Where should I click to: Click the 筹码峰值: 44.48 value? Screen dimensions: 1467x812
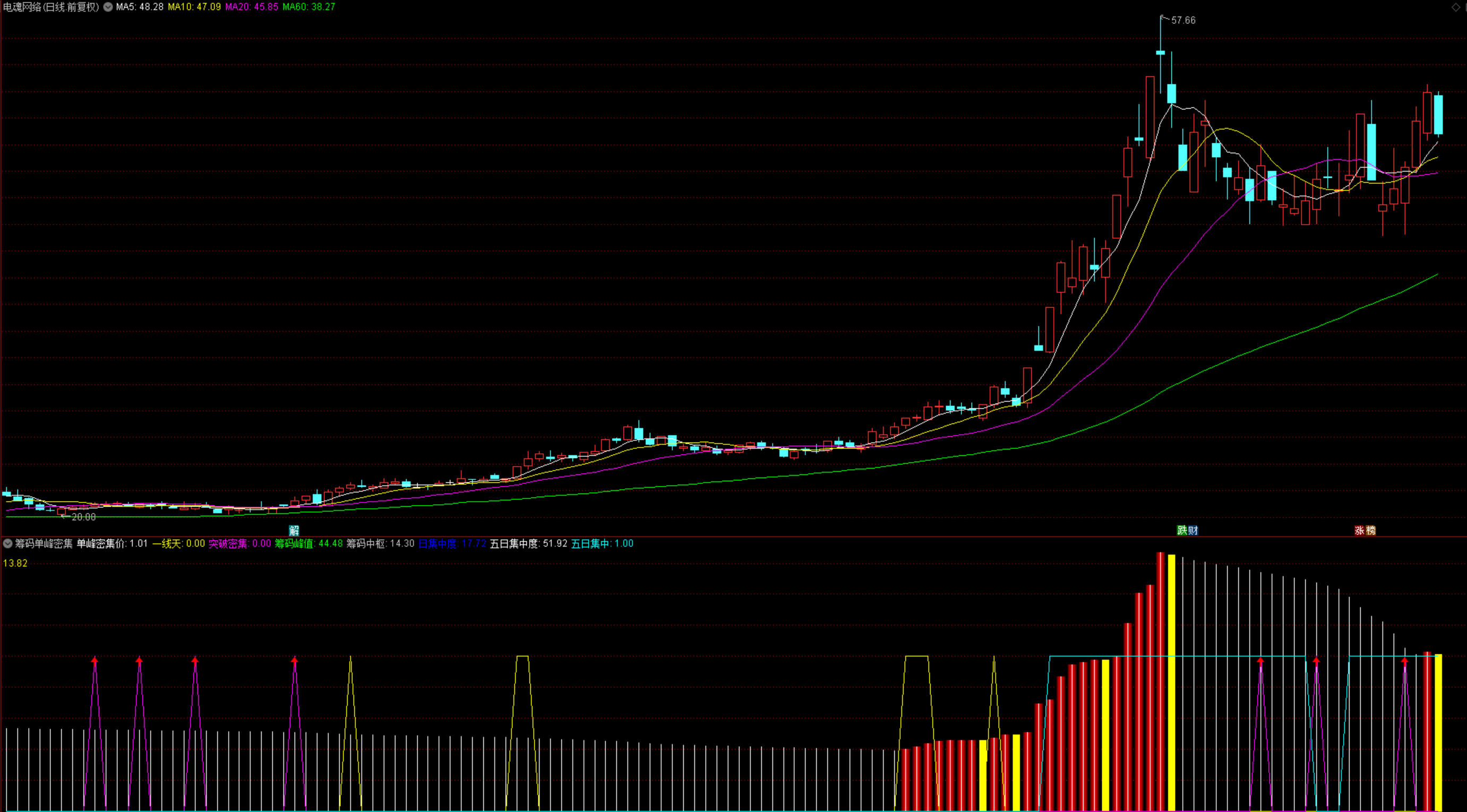coord(308,543)
